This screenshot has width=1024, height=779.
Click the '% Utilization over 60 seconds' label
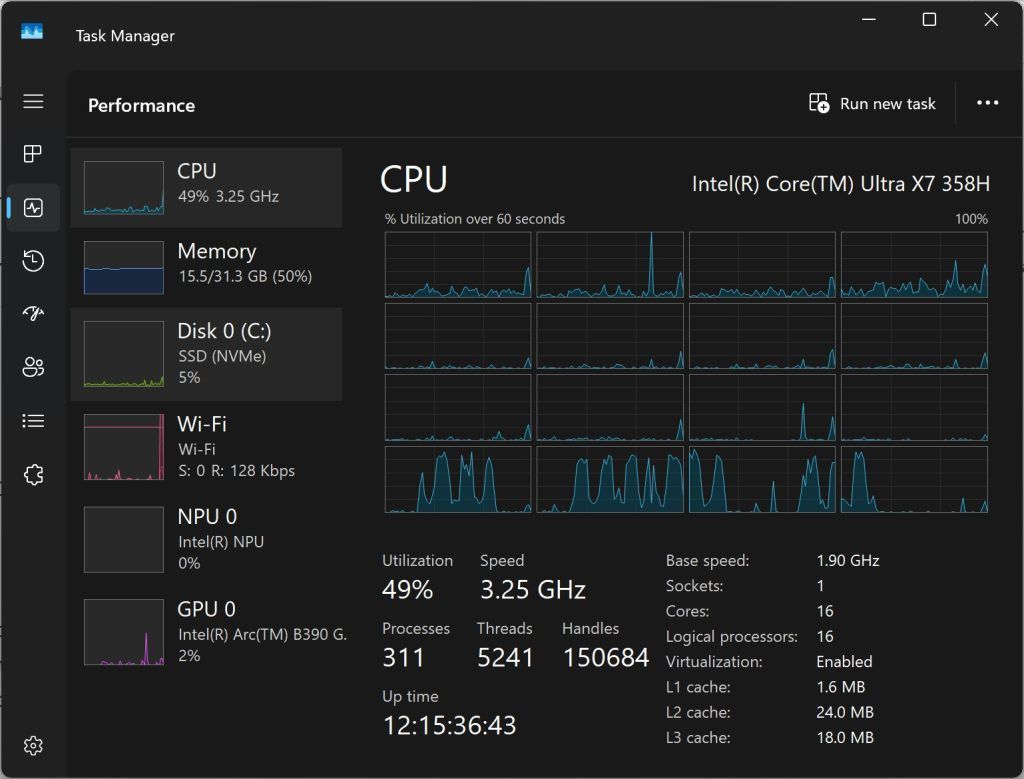tap(475, 219)
